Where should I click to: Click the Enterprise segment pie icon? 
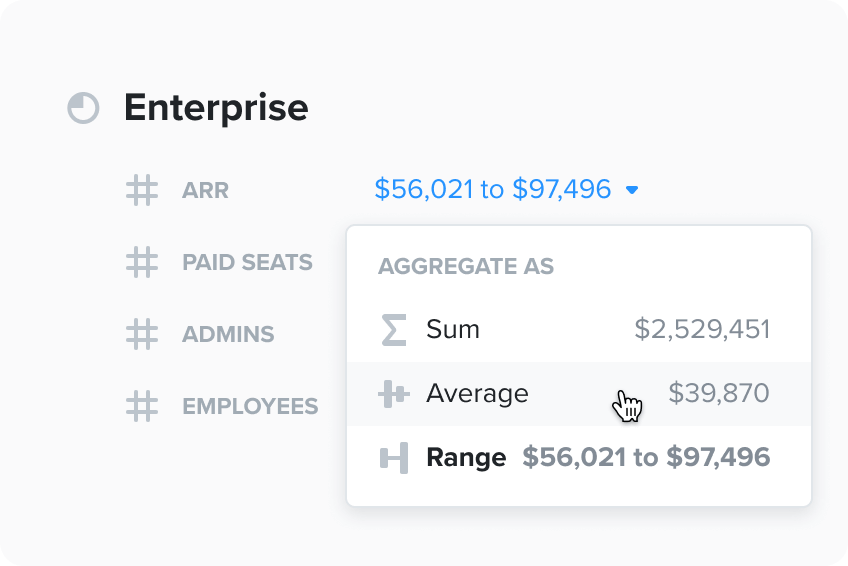click(x=83, y=108)
